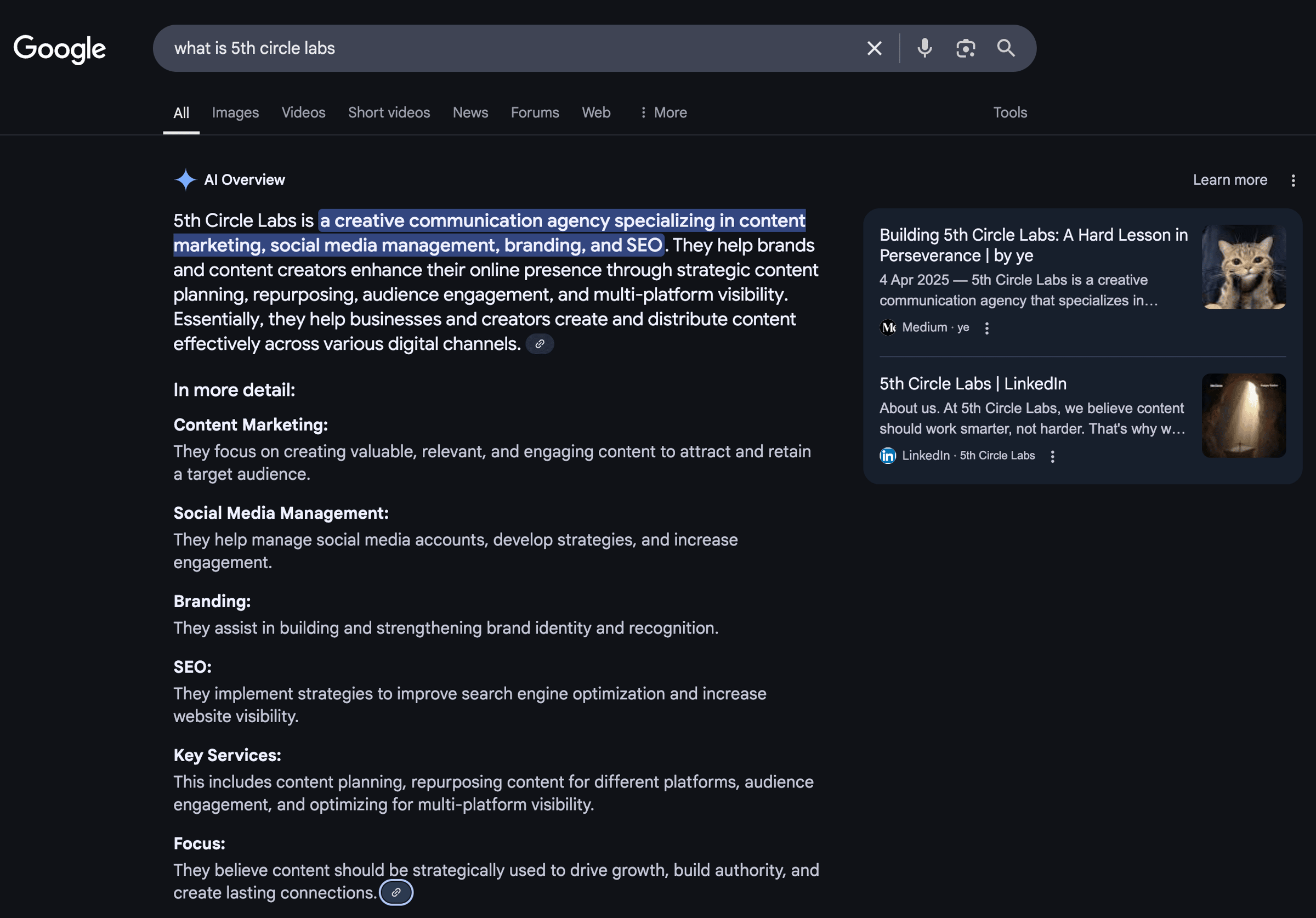Submit search with the magnifying glass icon
Screen dimensions: 1316x918
pos(1006,48)
